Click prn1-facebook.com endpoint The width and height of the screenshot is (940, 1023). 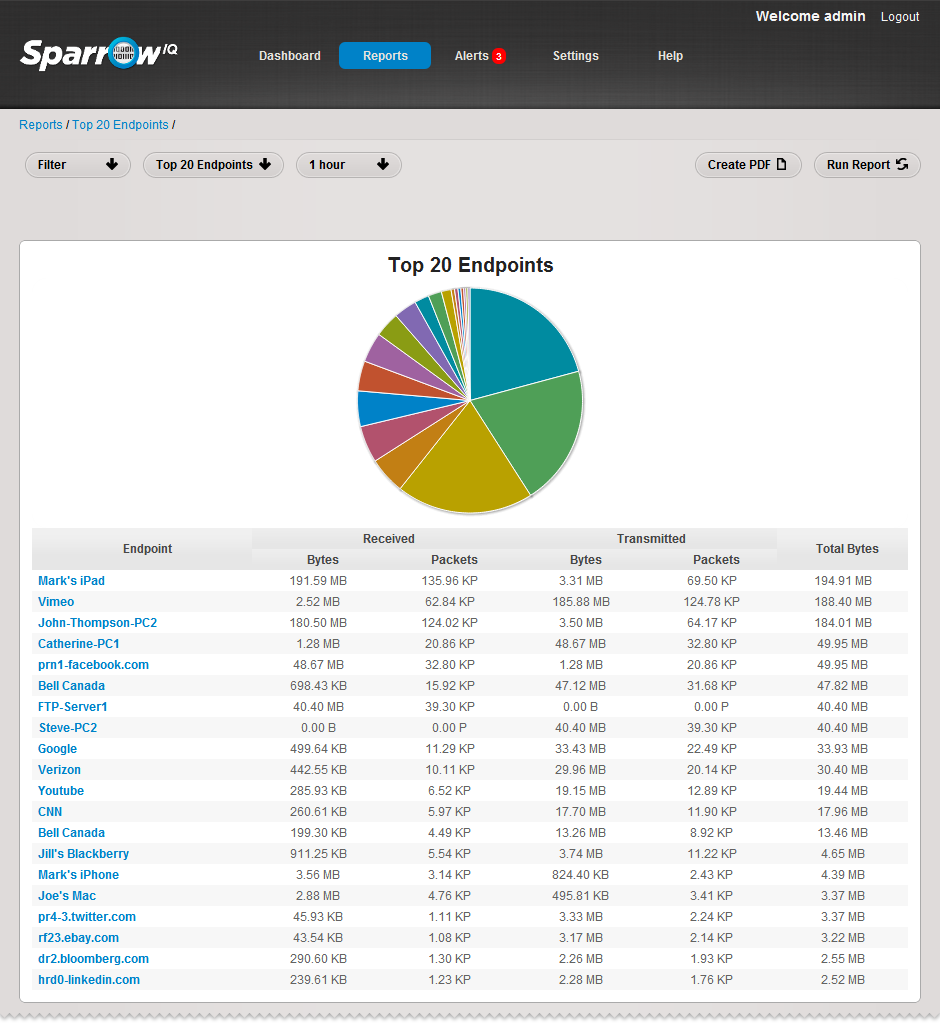click(93, 665)
